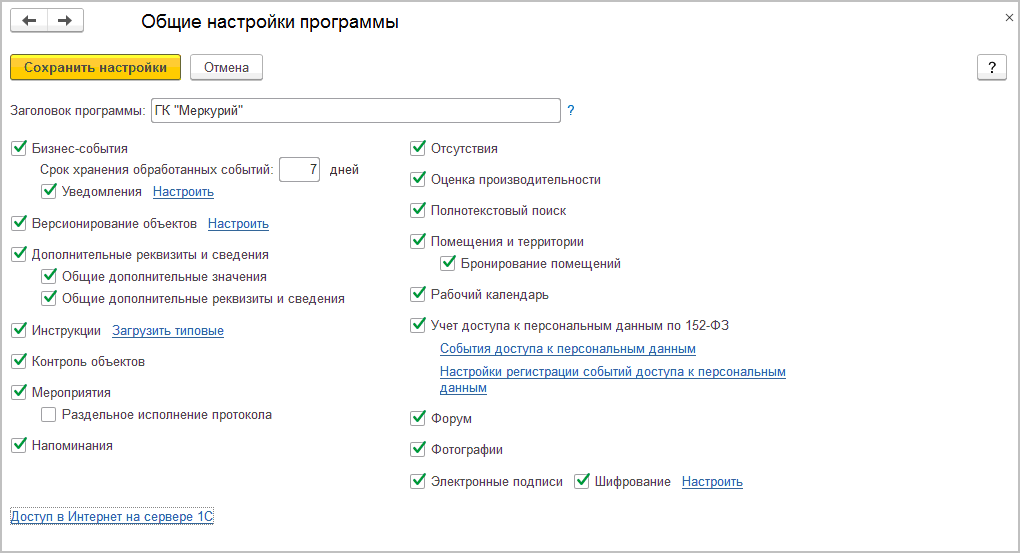Open Настроить link next to Уведомления
This screenshot has height=553, width=1020.
tap(183, 191)
